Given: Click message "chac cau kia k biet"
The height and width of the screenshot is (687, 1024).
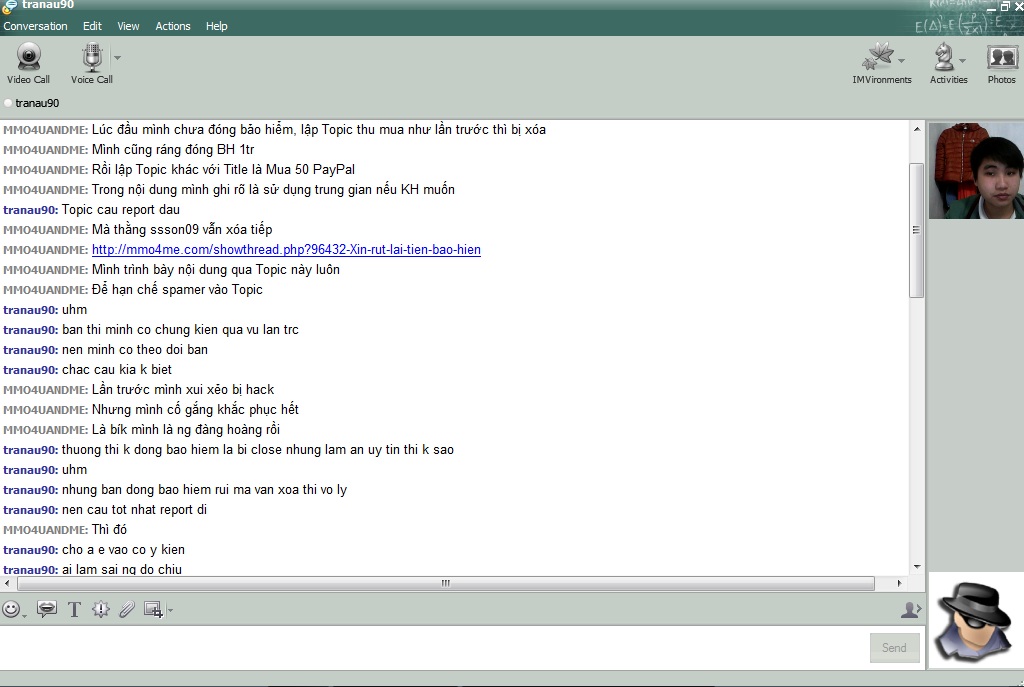Looking at the screenshot, I should tap(117, 370).
